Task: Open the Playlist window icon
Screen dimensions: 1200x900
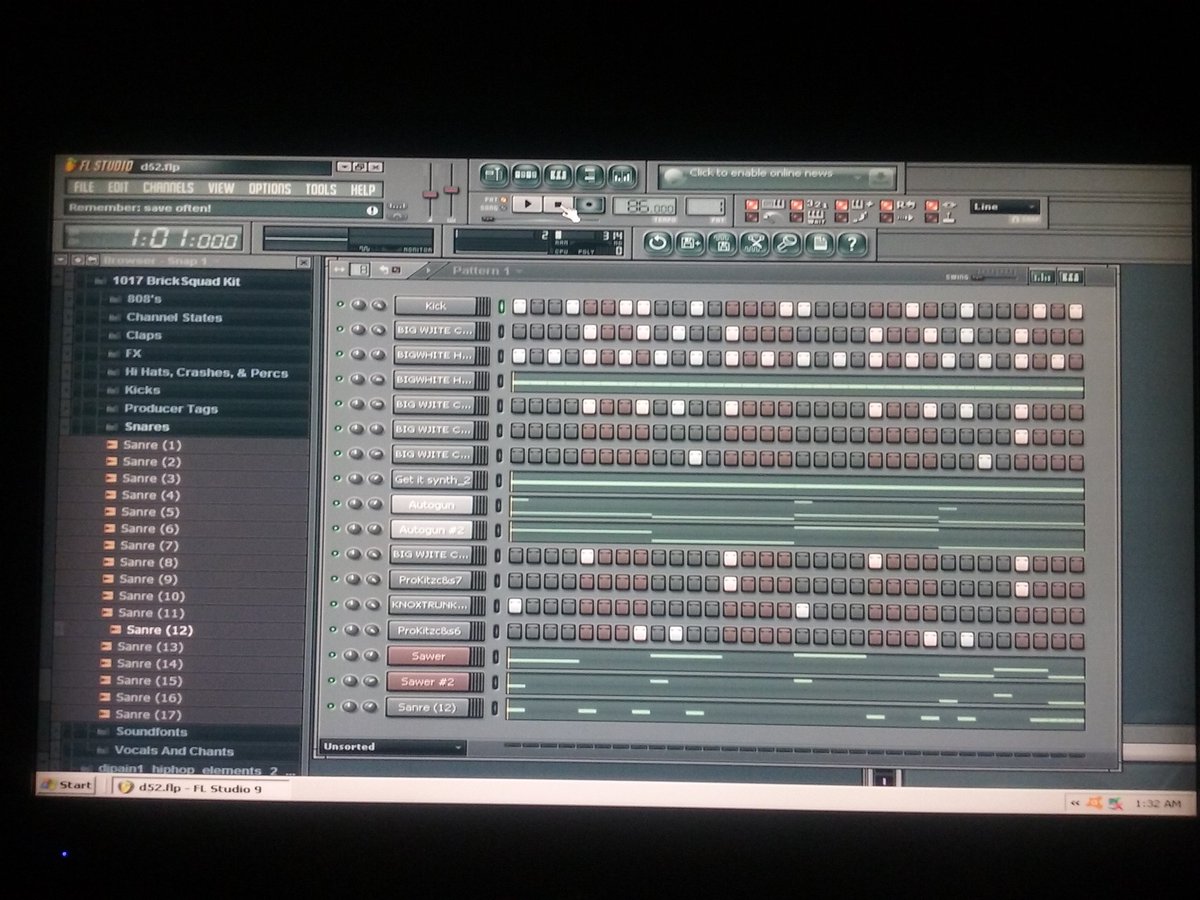Action: tap(494, 175)
